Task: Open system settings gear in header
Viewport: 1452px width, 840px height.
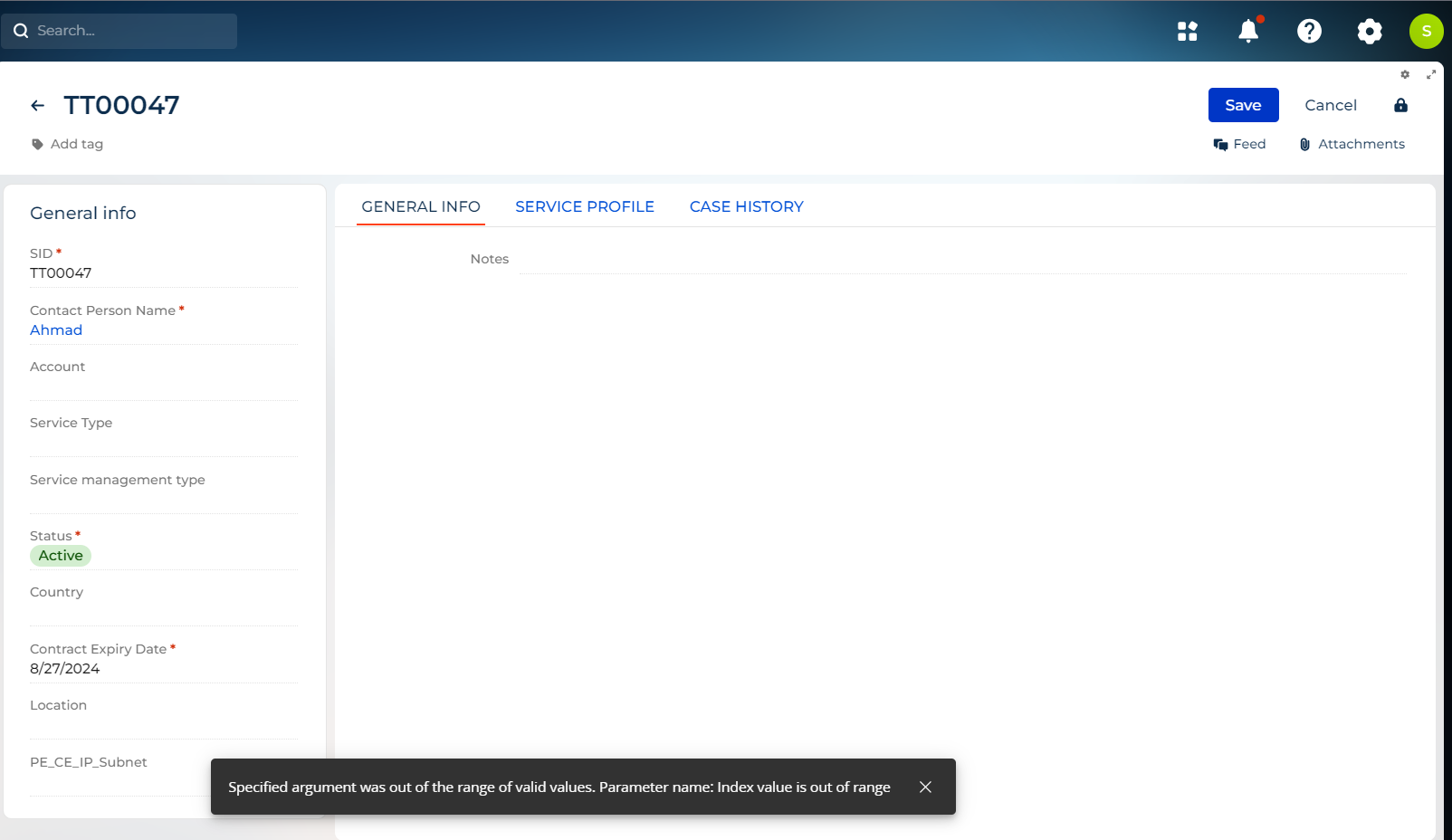Action: point(1370,32)
